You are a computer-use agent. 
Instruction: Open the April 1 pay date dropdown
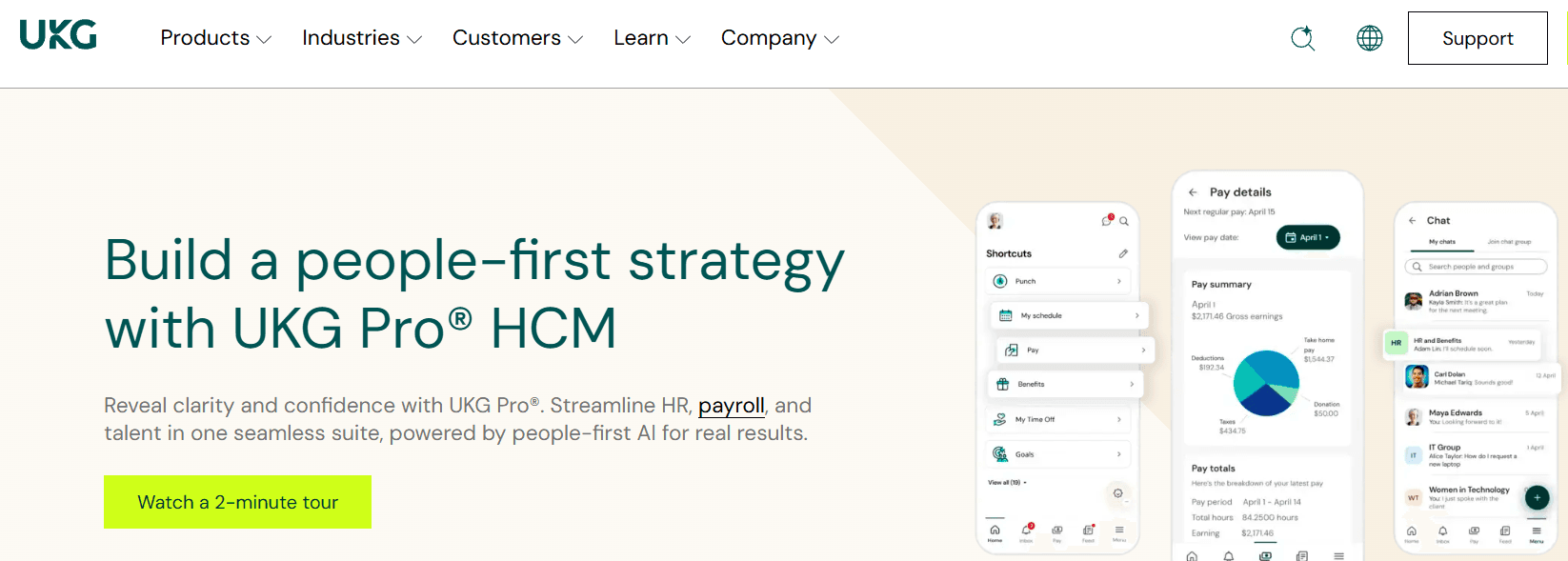coord(1308,237)
